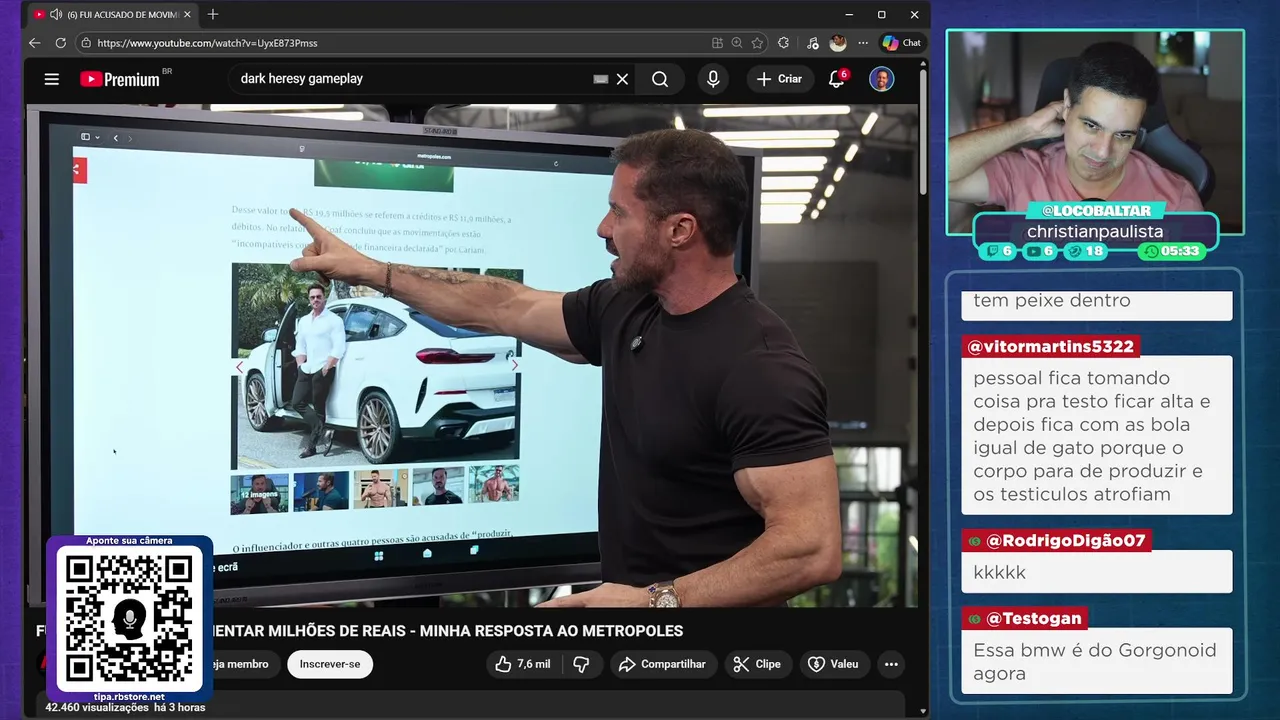
Task: Focus the 'dark heresy gameplay' search field
Action: [x=410, y=79]
